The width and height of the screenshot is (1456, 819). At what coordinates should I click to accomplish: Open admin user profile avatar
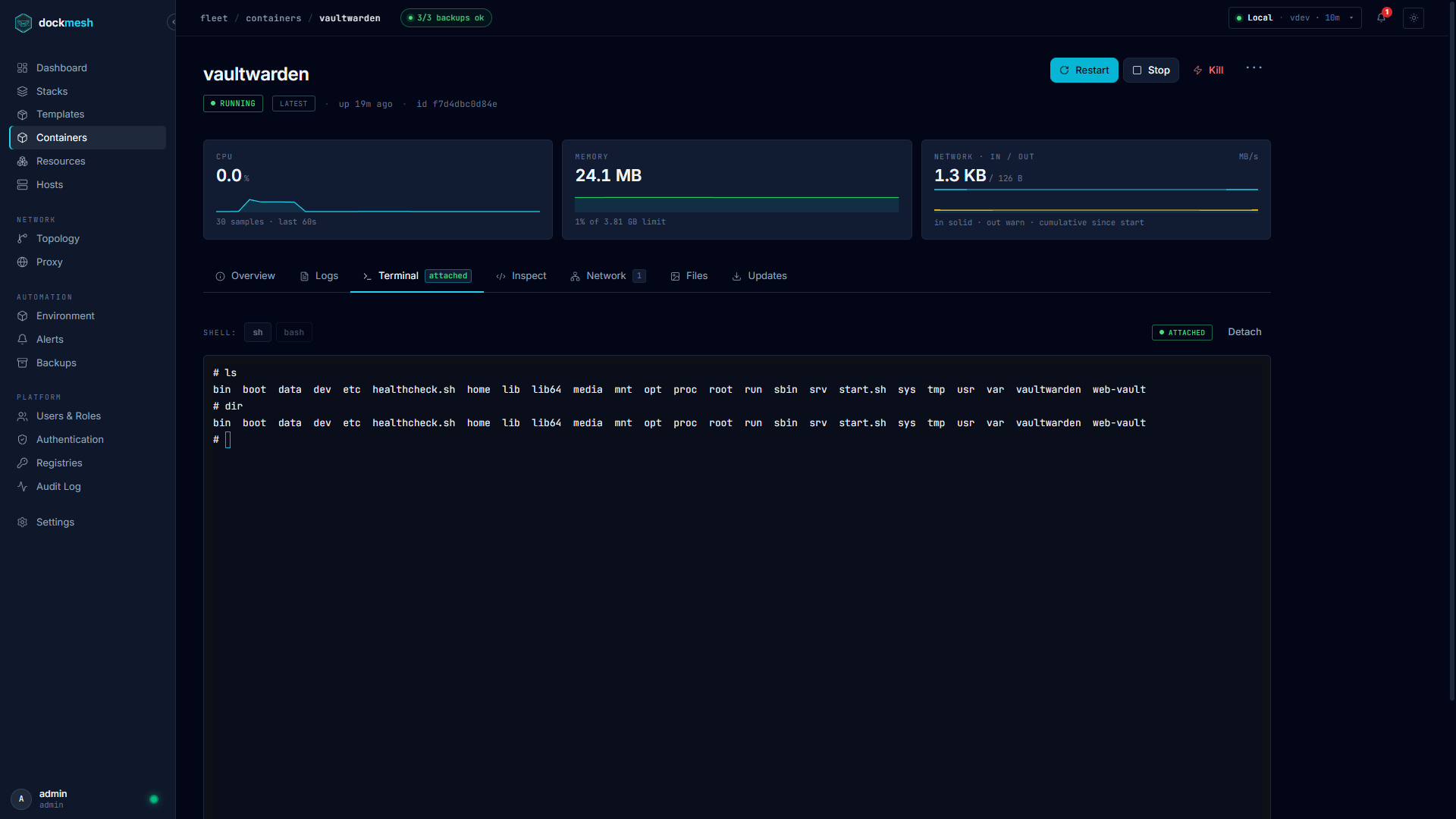tap(21, 799)
